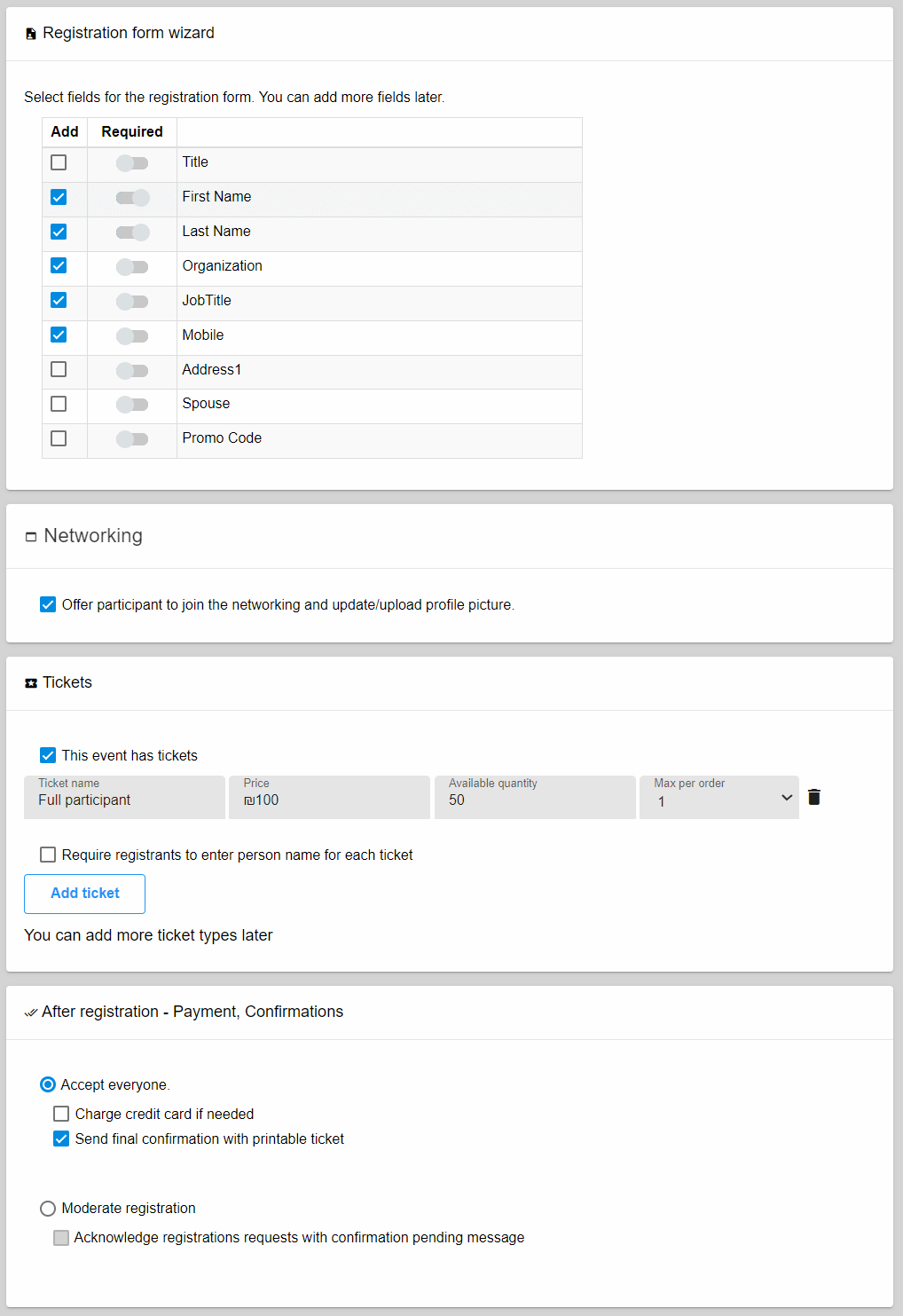Toggle Required switch for Spouse
Viewport: 903px width, 1316px height.
[132, 405]
